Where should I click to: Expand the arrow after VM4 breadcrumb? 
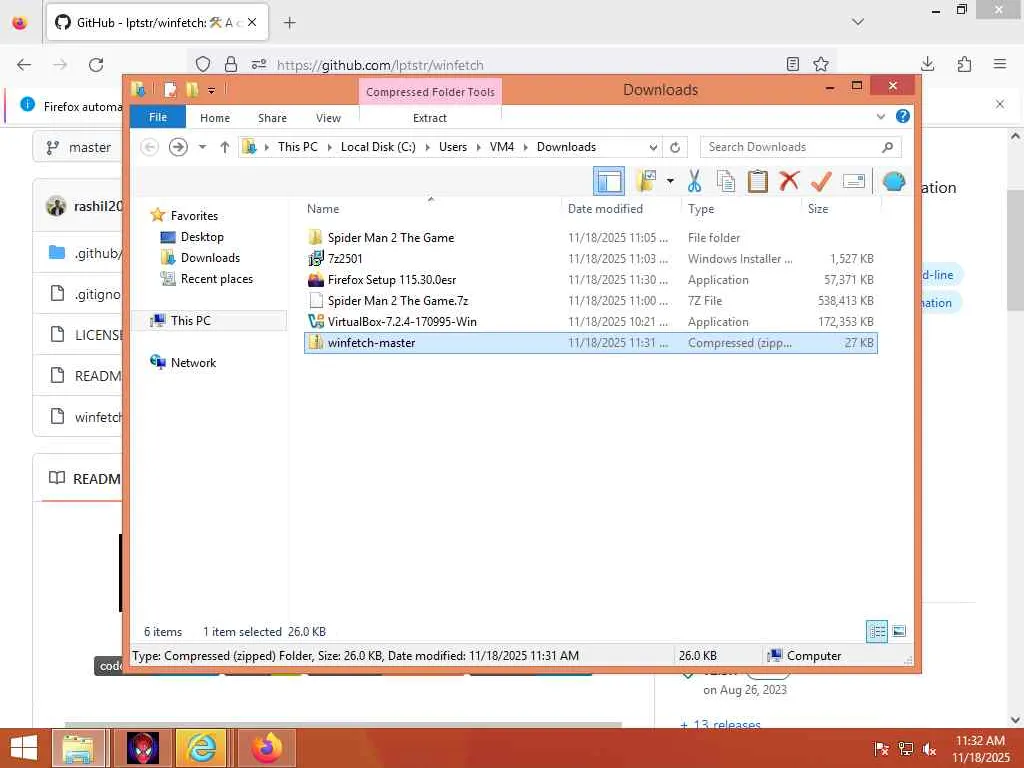pos(525,147)
